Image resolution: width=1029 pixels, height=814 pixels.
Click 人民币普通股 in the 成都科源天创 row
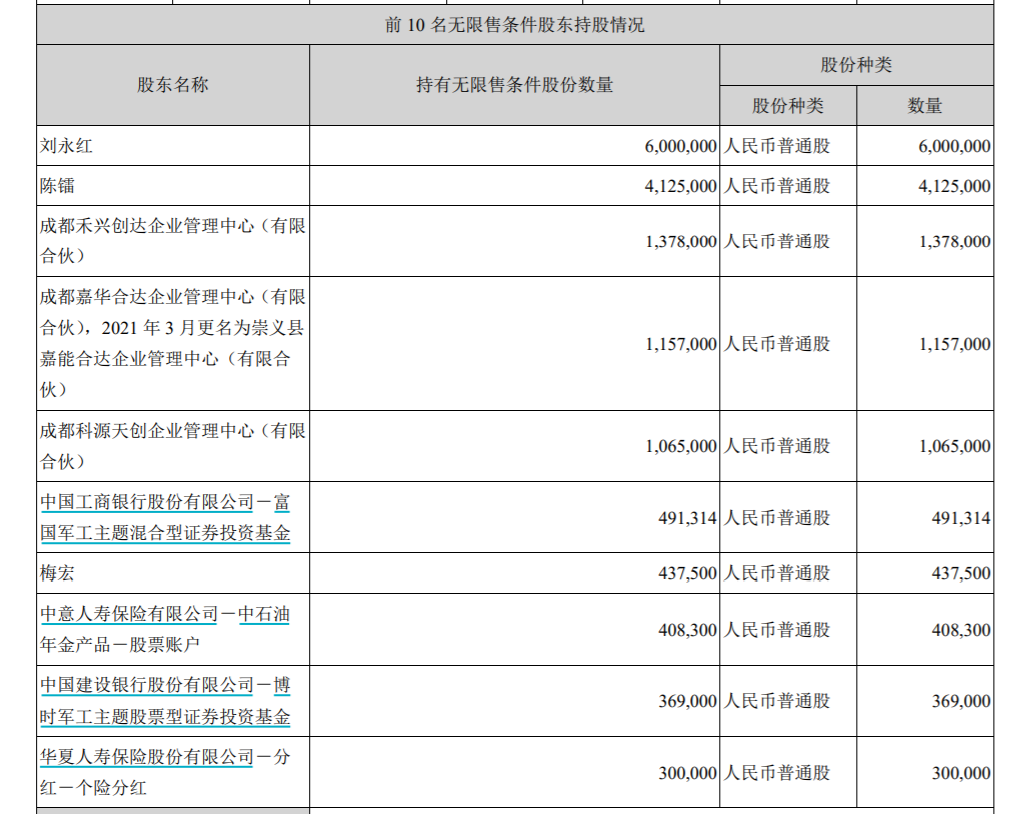[777, 446]
